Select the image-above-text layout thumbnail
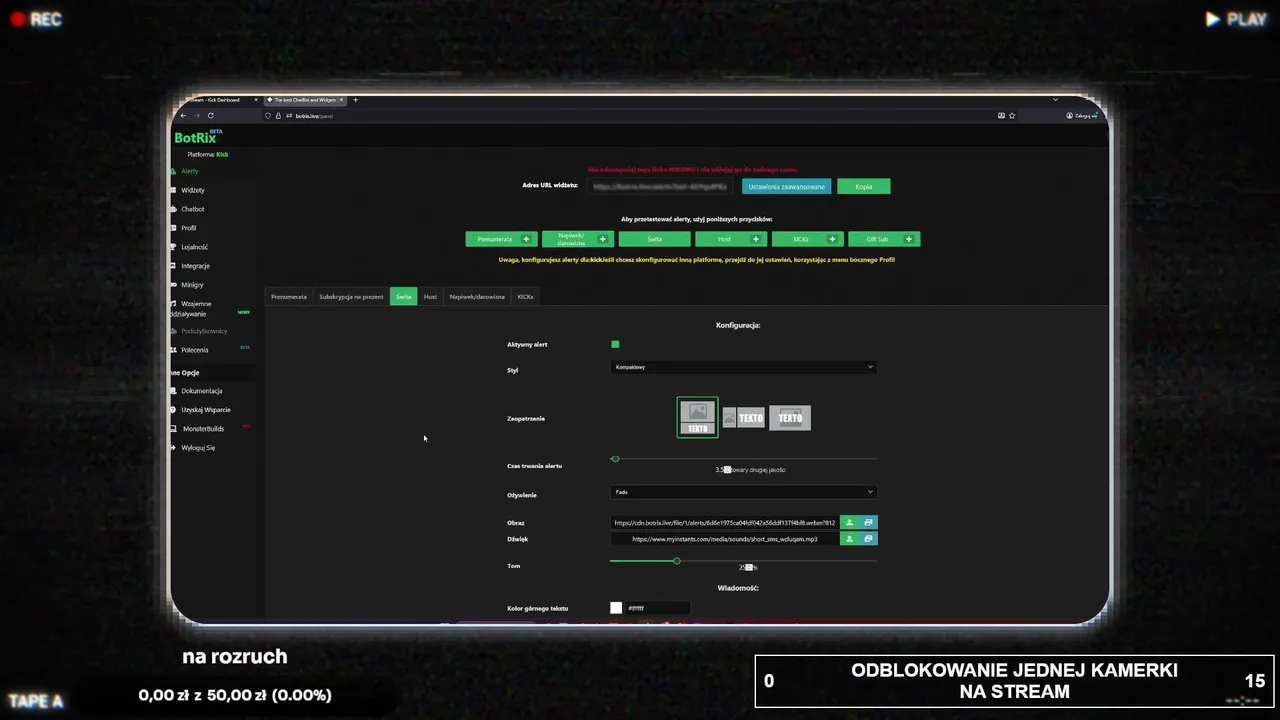The image size is (1280, 720). pyautogui.click(x=697, y=418)
